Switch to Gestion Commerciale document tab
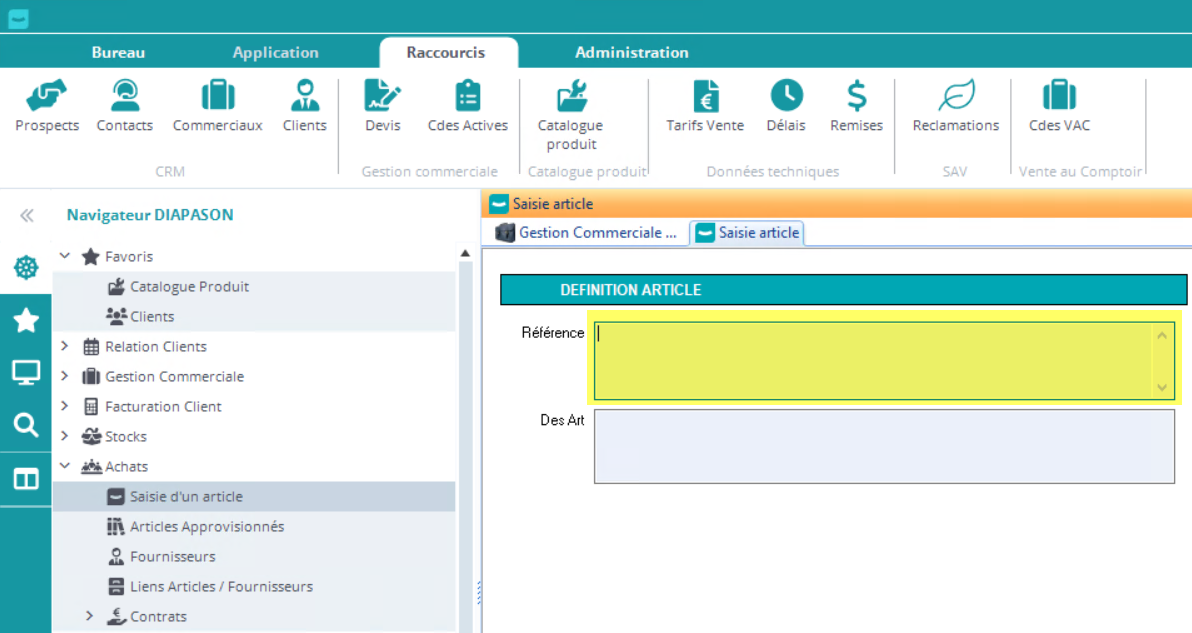The image size is (1192, 633). 587,233
